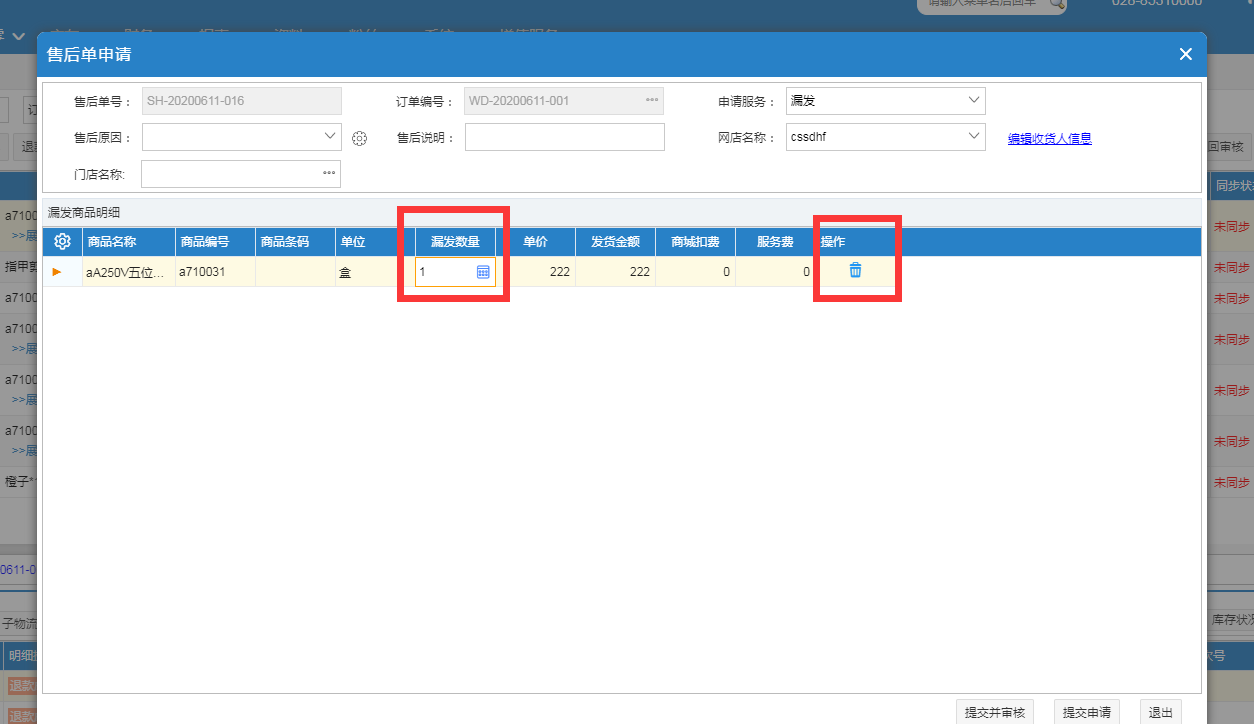The width and height of the screenshot is (1254, 724).
Task: Click the 服务费 column header
Action: point(776,242)
